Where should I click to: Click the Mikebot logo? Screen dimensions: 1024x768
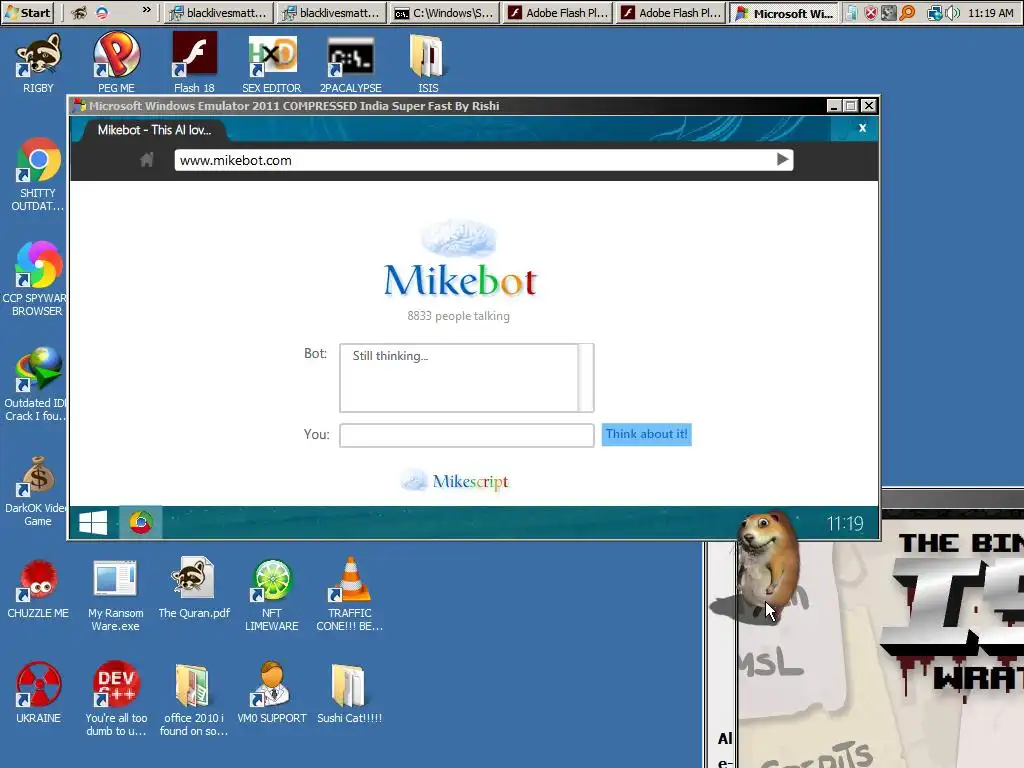(460, 260)
